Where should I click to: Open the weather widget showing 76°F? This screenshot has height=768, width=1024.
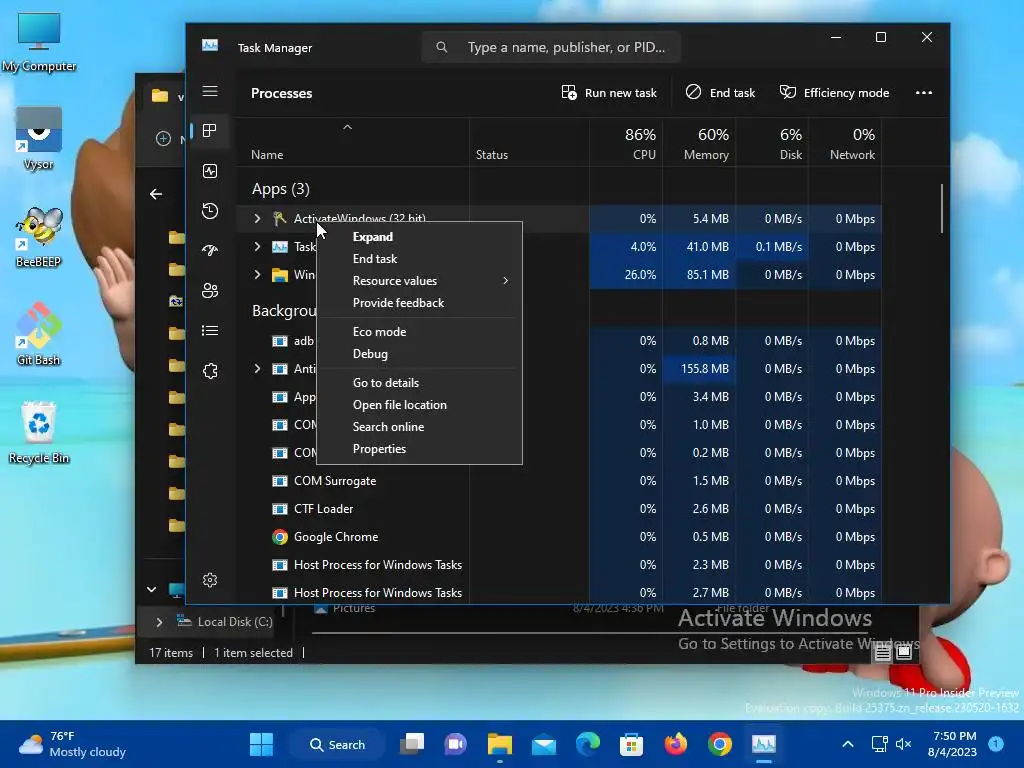point(72,744)
